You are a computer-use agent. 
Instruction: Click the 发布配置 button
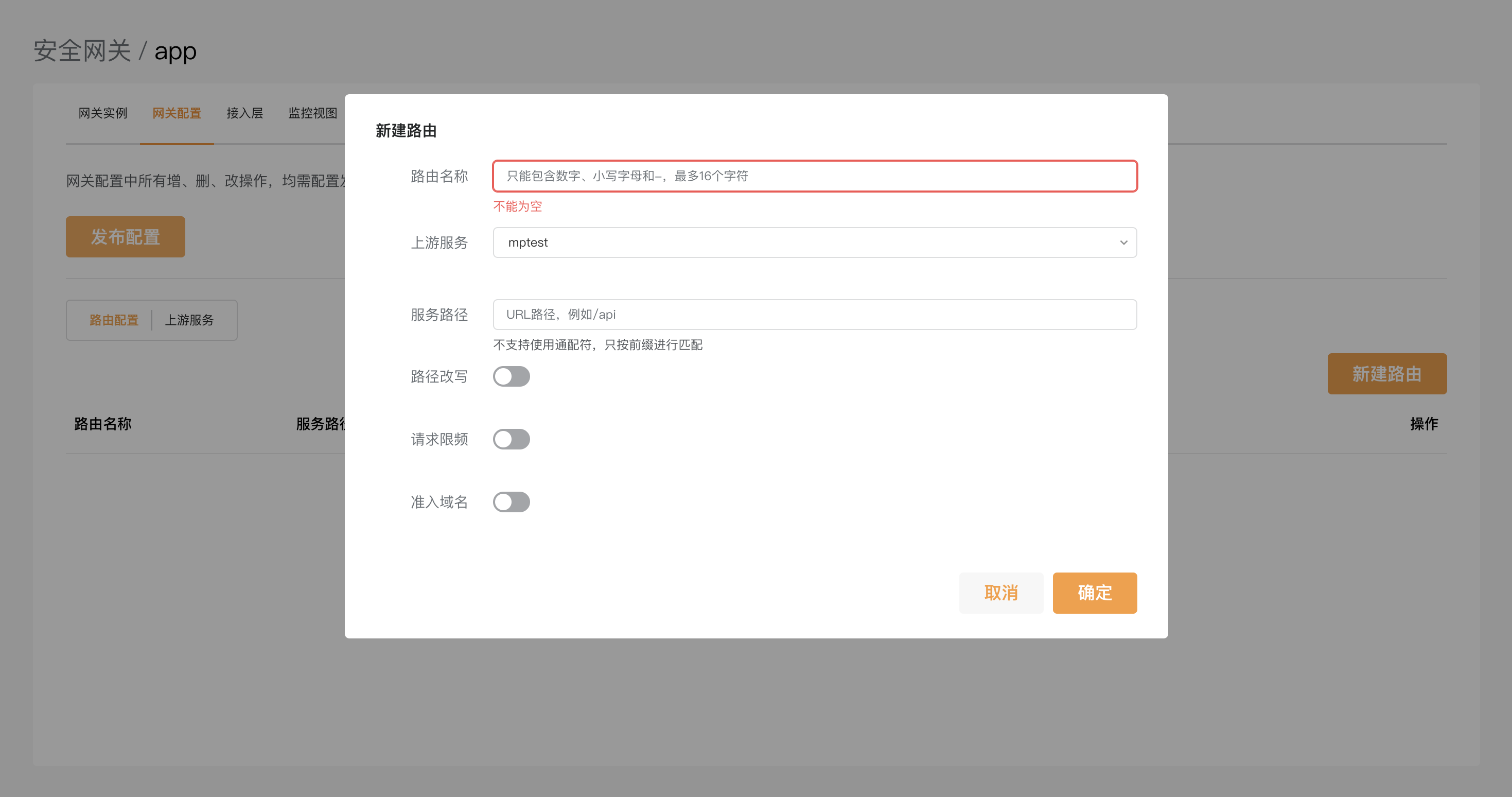tap(125, 237)
